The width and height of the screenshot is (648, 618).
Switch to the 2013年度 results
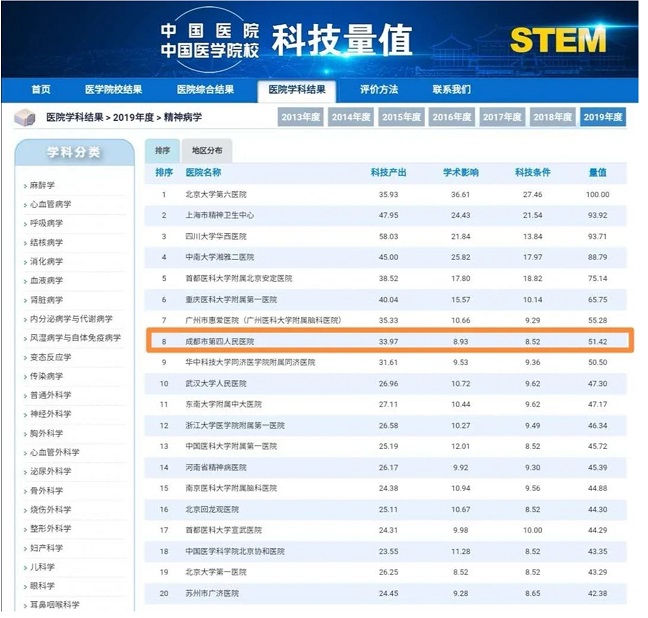[x=300, y=117]
